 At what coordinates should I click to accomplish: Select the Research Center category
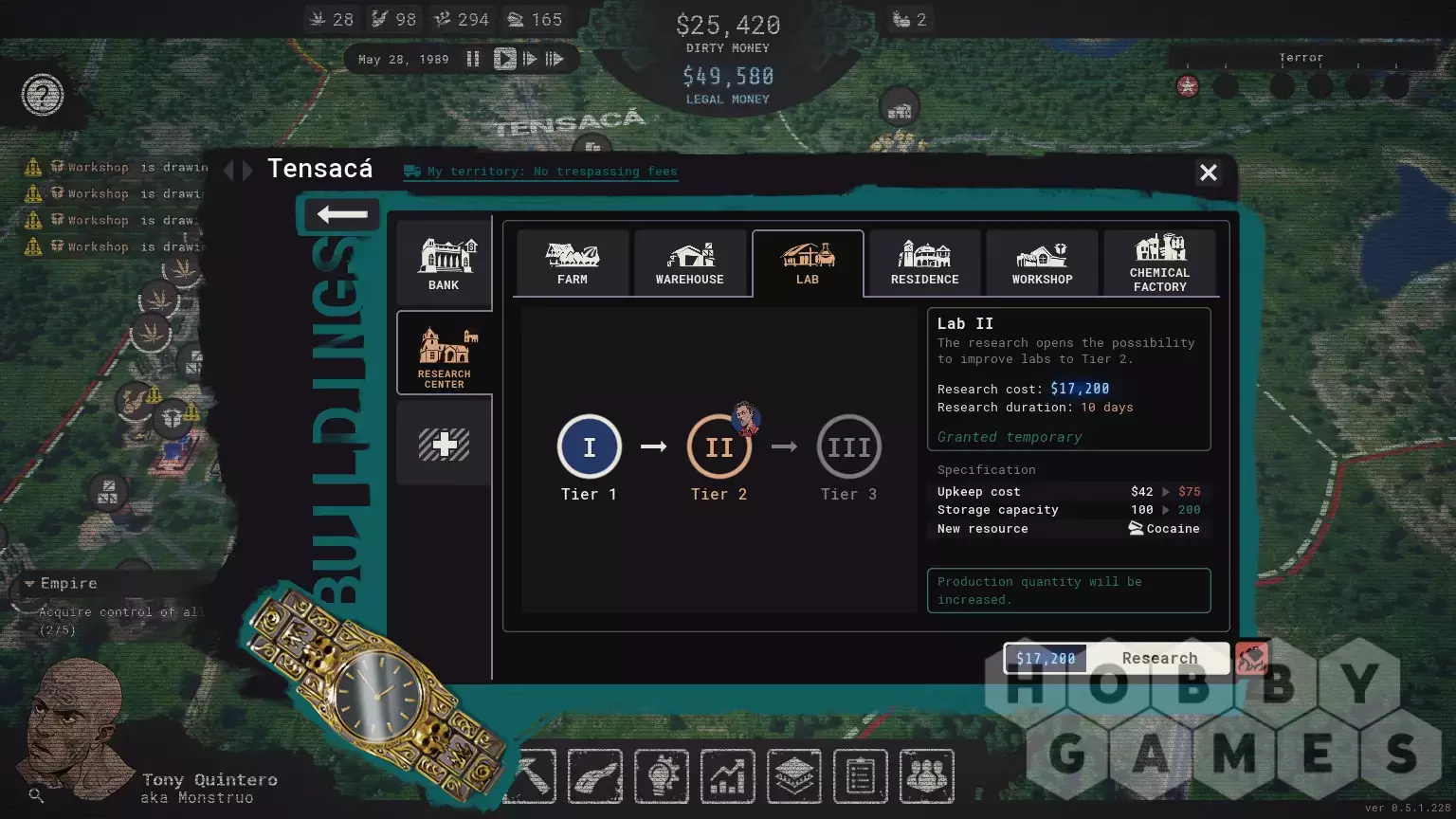pos(444,354)
